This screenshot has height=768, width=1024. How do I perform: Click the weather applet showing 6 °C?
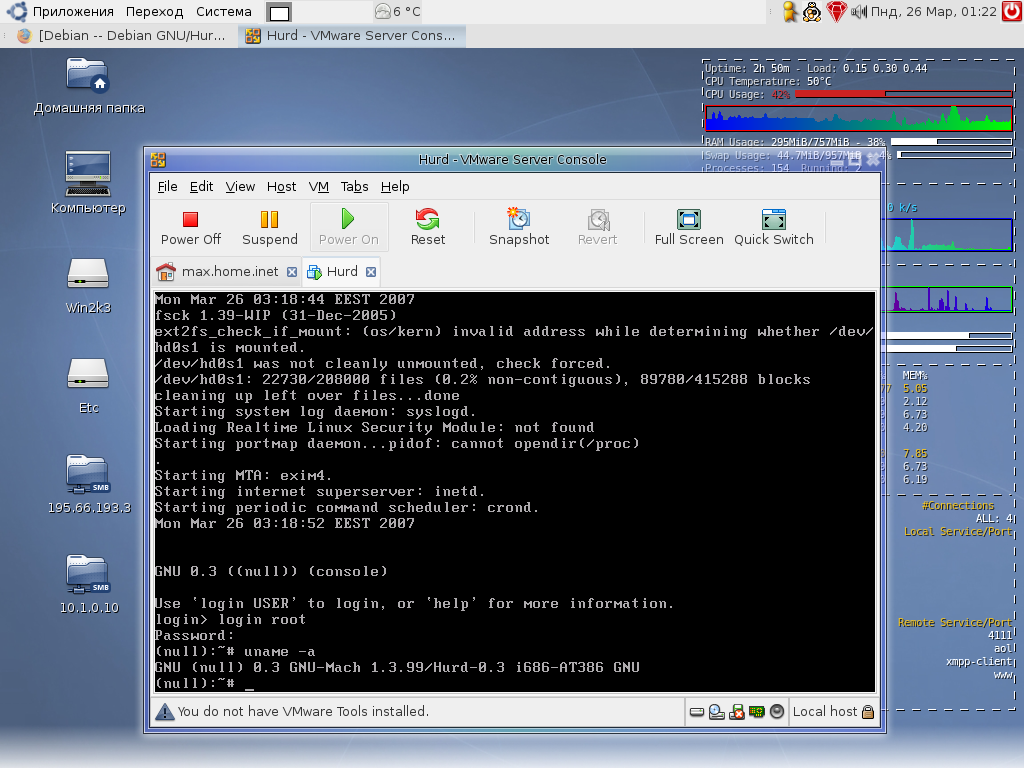[398, 12]
